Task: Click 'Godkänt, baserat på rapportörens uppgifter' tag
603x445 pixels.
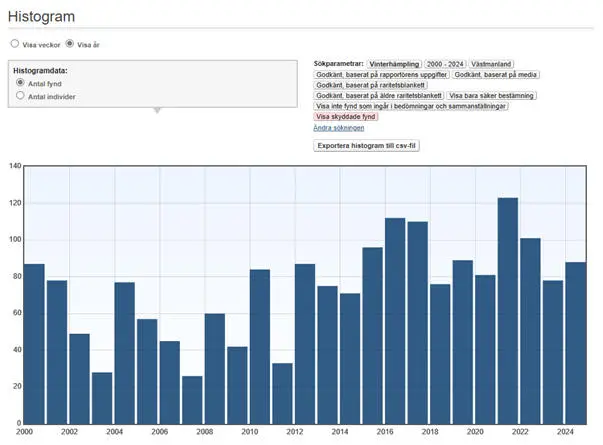Action: pyautogui.click(x=380, y=74)
